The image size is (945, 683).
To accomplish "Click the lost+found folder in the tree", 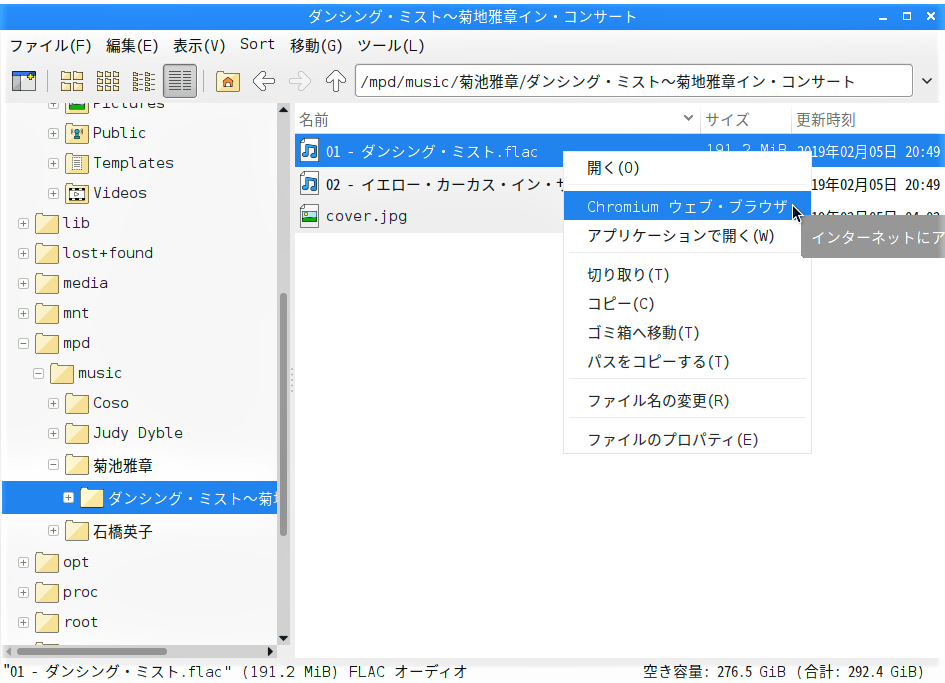I will click(x=107, y=253).
